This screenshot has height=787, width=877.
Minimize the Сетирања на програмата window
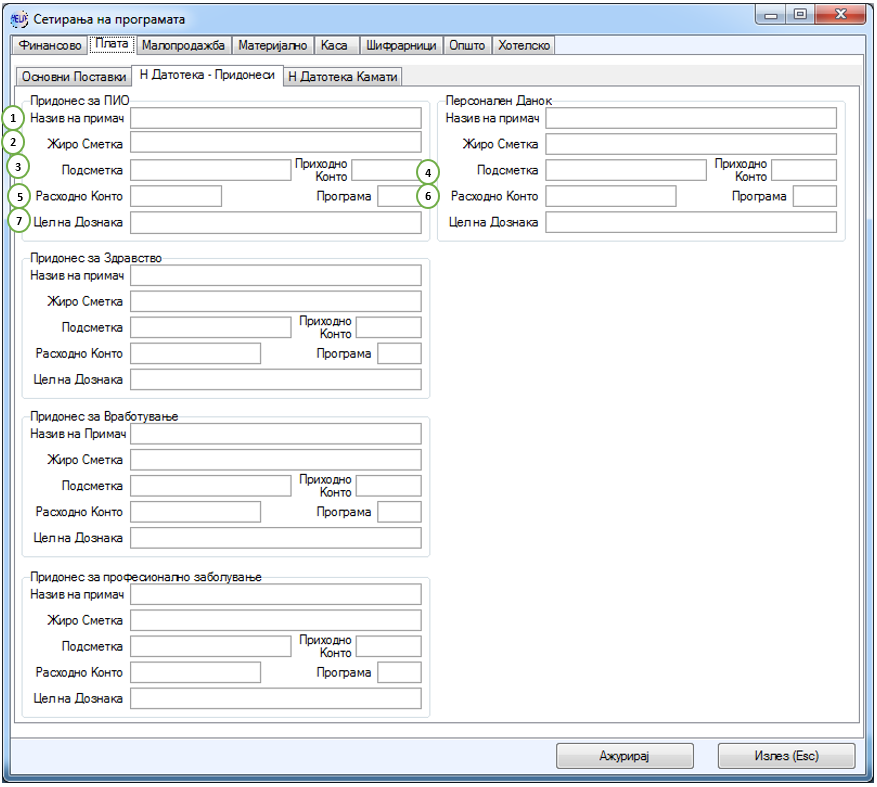point(772,15)
